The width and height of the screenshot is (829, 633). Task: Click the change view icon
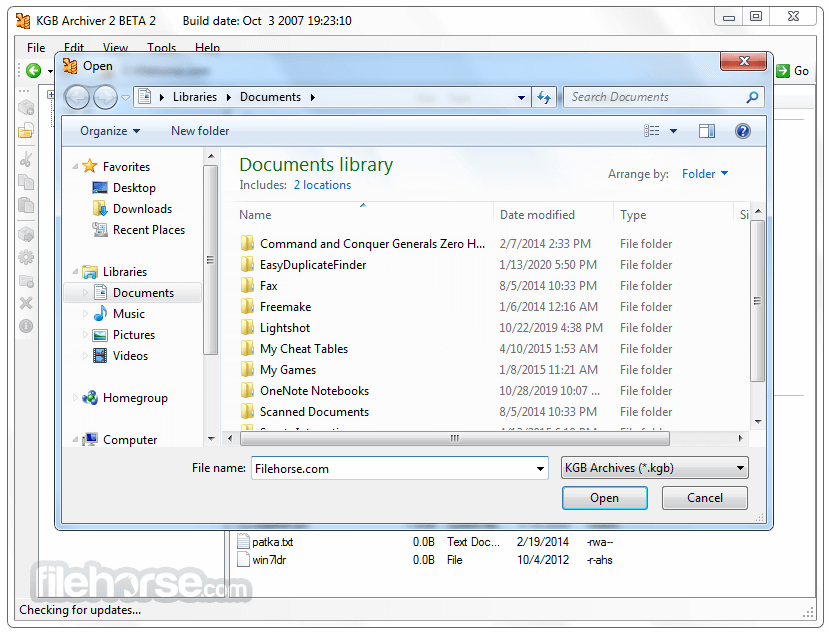651,131
